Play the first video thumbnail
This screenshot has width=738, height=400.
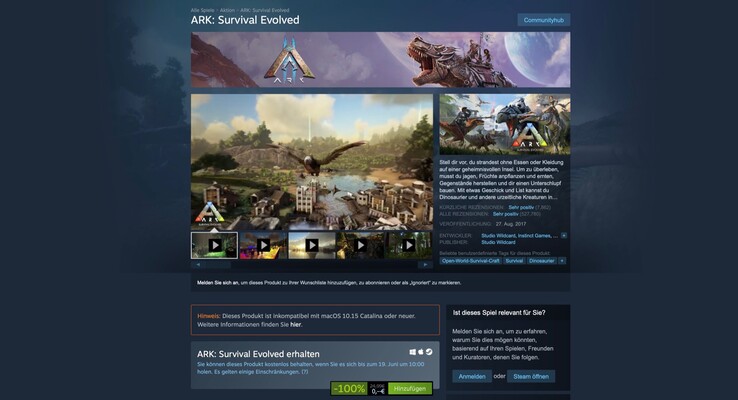(215, 245)
